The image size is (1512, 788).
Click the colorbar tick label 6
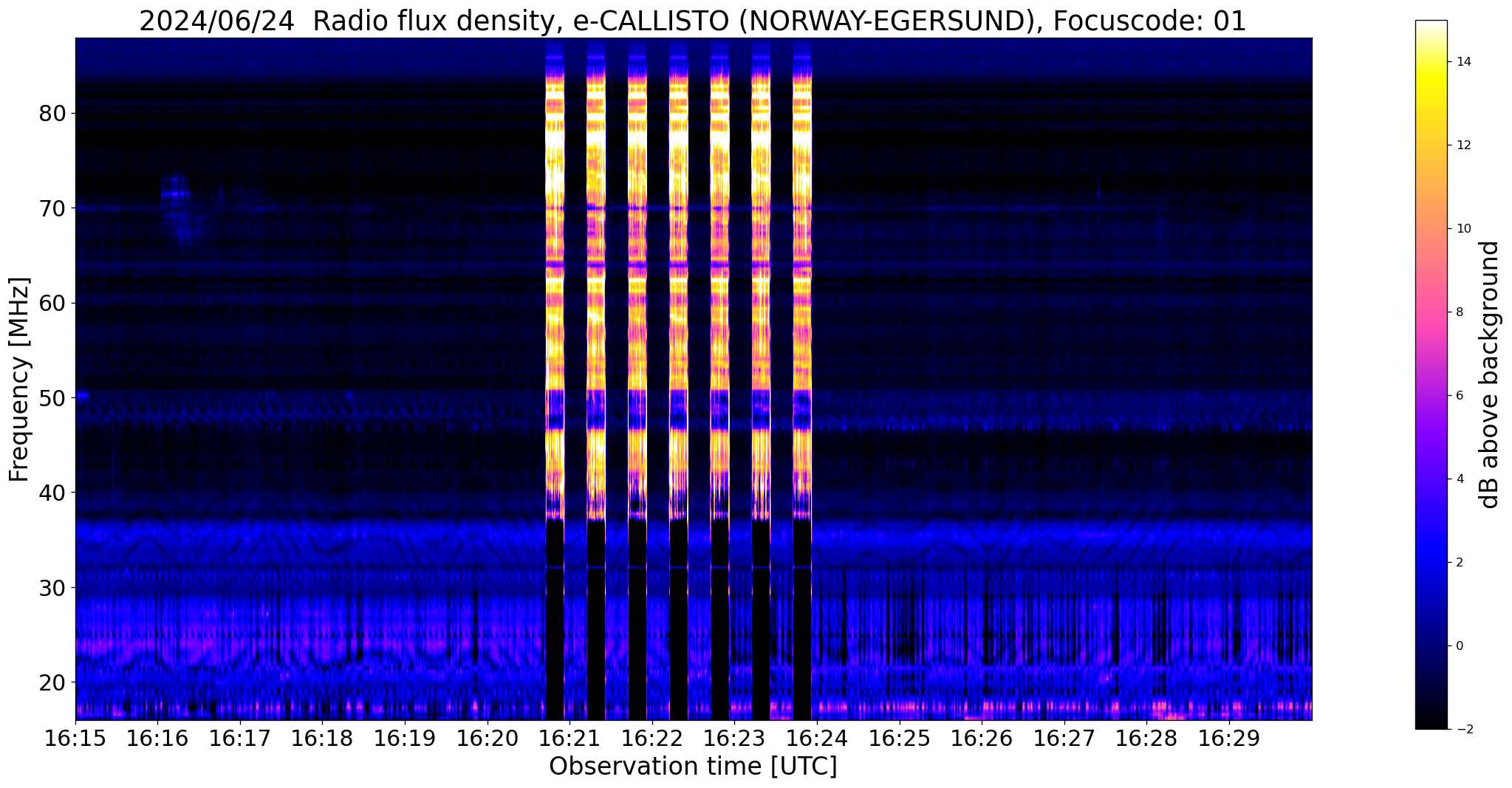(1459, 396)
